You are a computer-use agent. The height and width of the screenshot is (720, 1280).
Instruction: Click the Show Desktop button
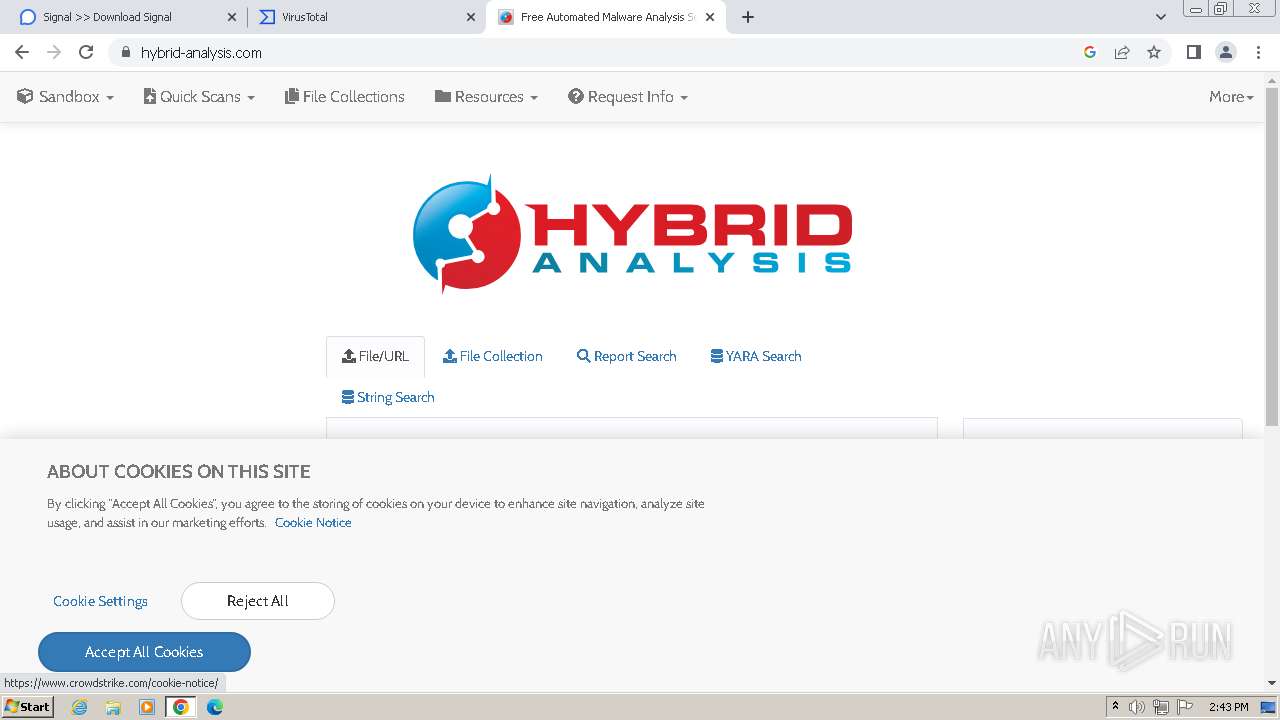tap(1269, 707)
